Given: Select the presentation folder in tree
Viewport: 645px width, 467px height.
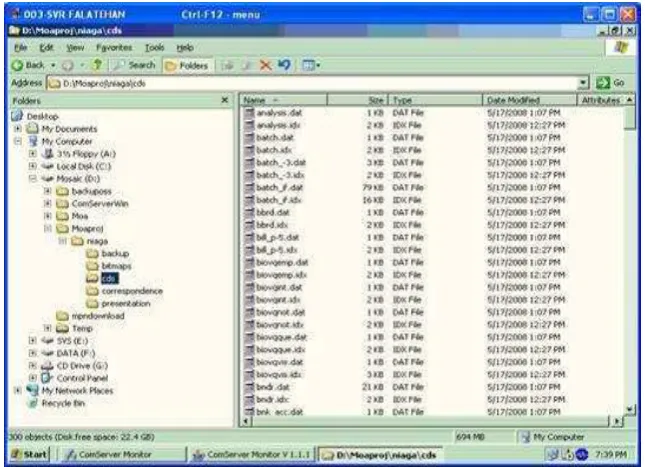Looking at the screenshot, I should [x=126, y=303].
